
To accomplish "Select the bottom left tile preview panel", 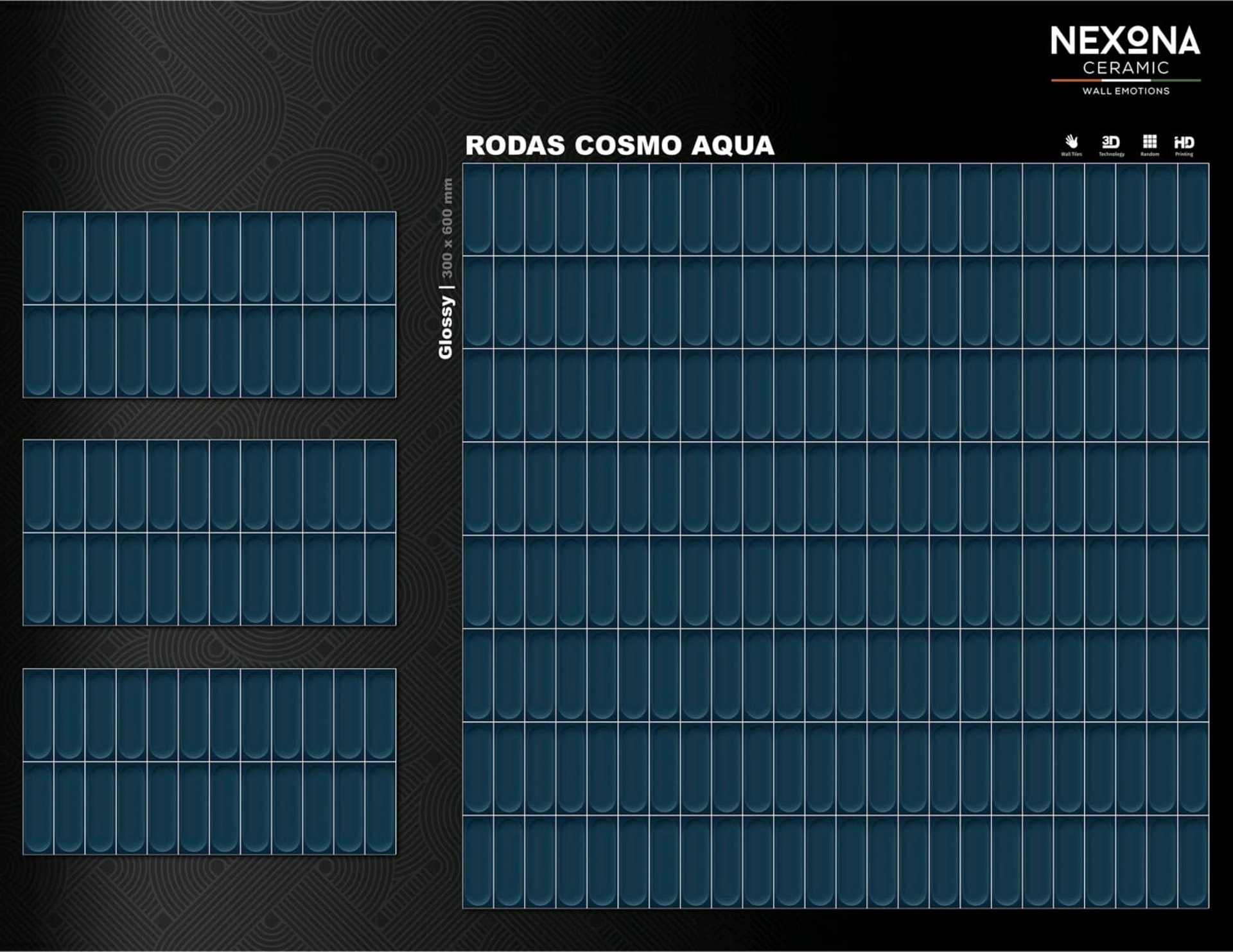I will (209, 761).
